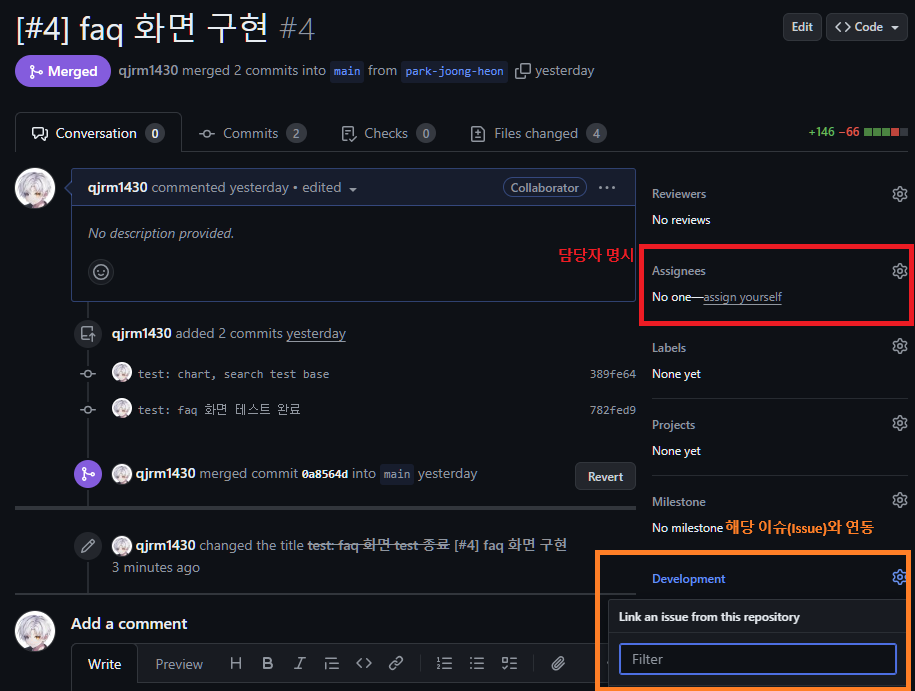This screenshot has height=691, width=915.
Task: Open Assignees settings gear
Action: point(899,271)
